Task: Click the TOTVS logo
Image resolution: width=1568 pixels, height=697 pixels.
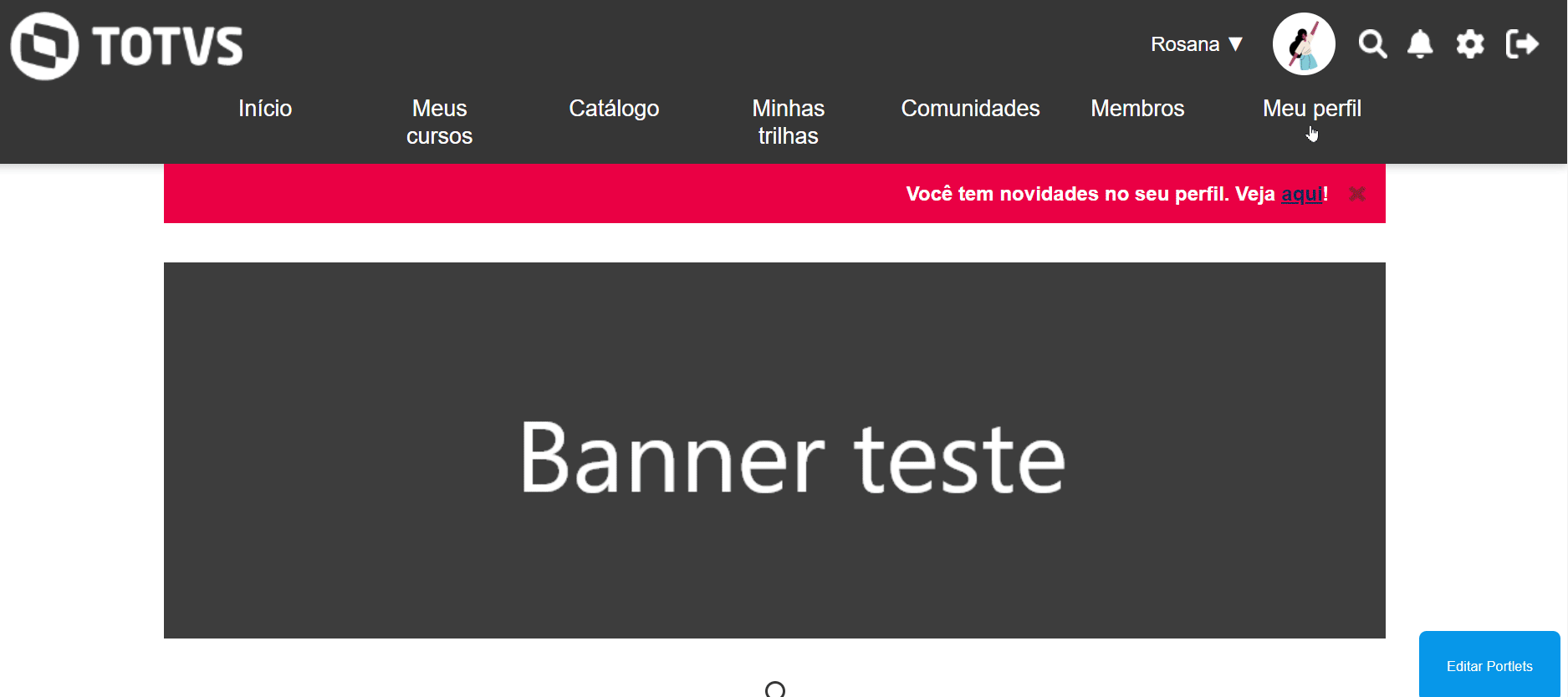Action: 127,46
